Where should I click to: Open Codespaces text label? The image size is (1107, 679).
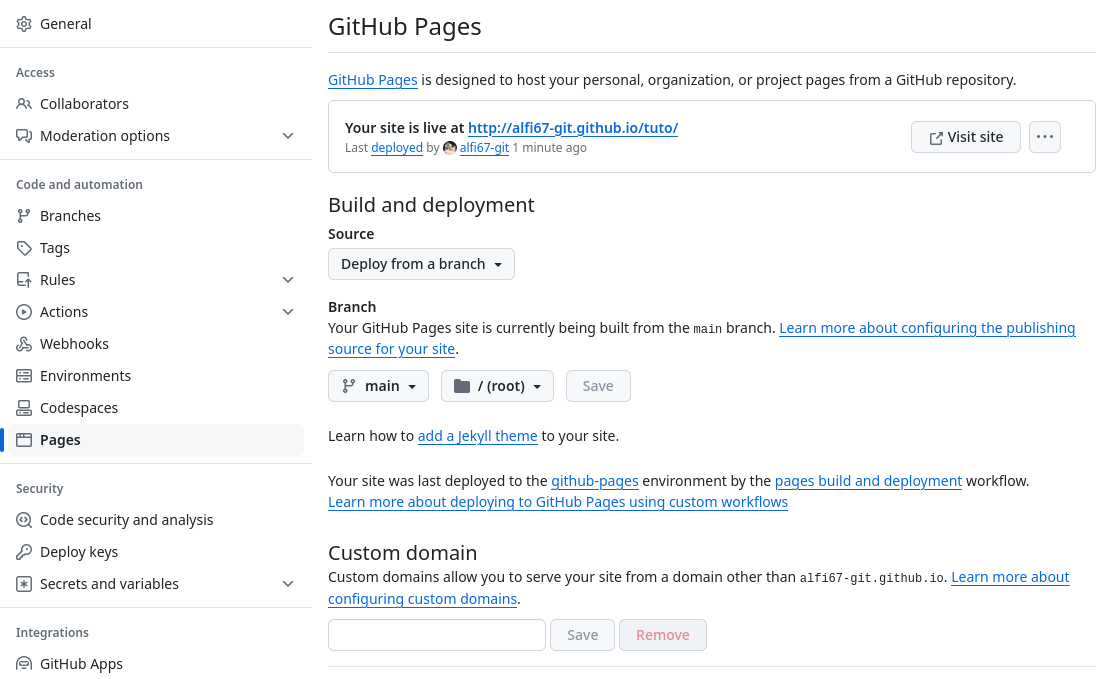[79, 408]
